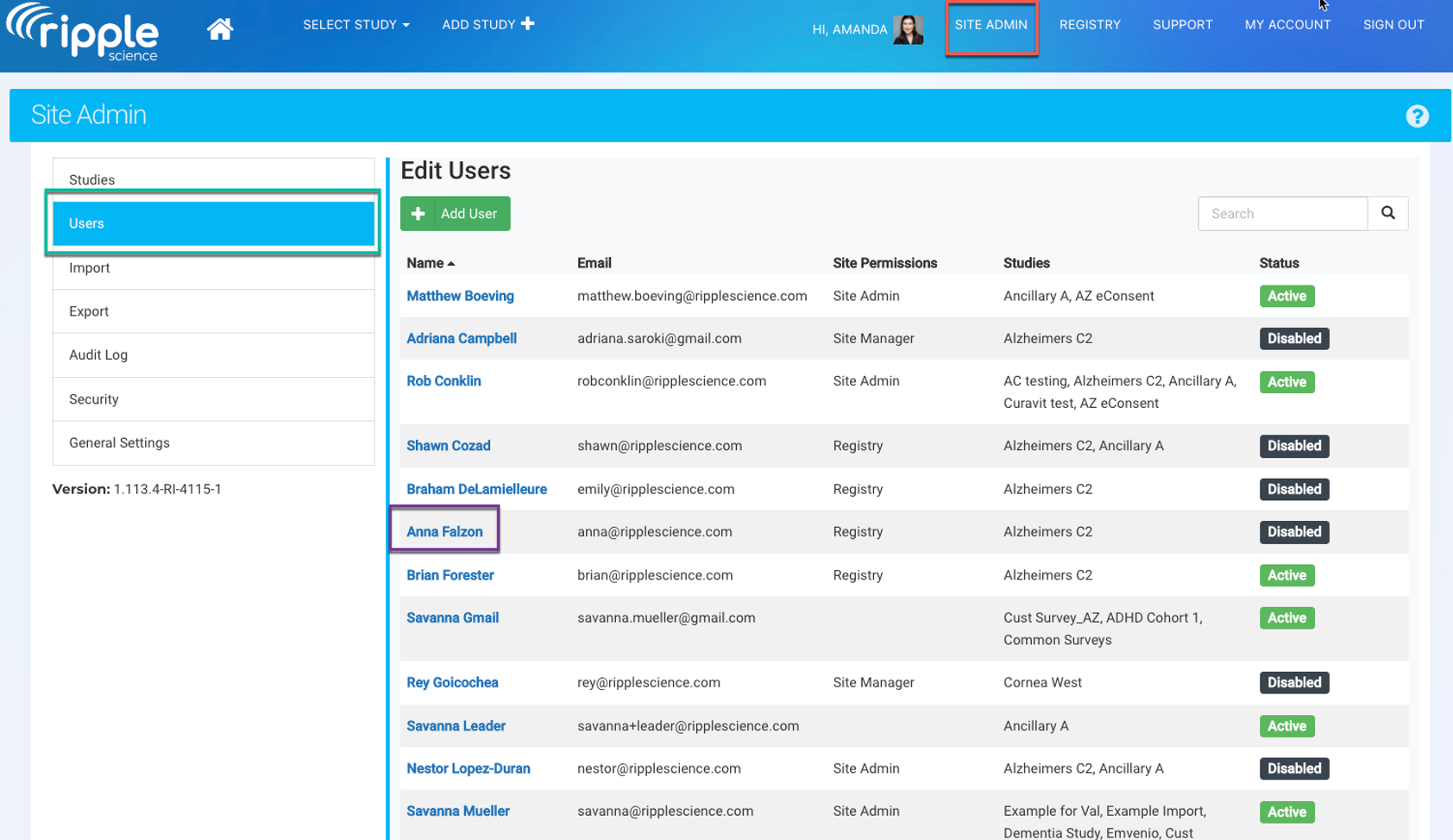Open Adriana Campbell's user record
The image size is (1453, 840).
(x=462, y=339)
